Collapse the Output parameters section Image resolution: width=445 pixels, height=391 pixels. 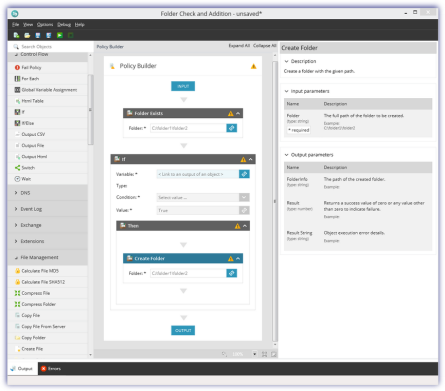tap(286, 155)
